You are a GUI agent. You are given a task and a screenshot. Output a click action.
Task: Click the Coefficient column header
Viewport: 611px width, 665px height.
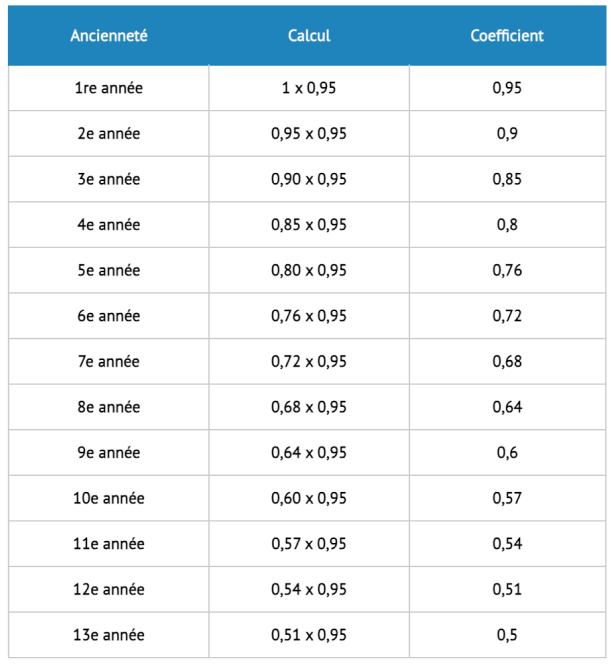[x=507, y=36]
